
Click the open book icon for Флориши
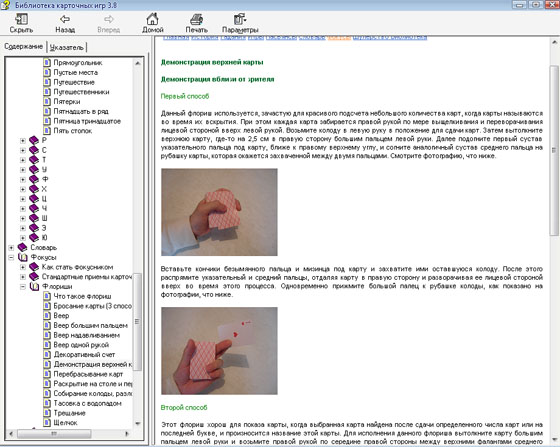point(34,287)
